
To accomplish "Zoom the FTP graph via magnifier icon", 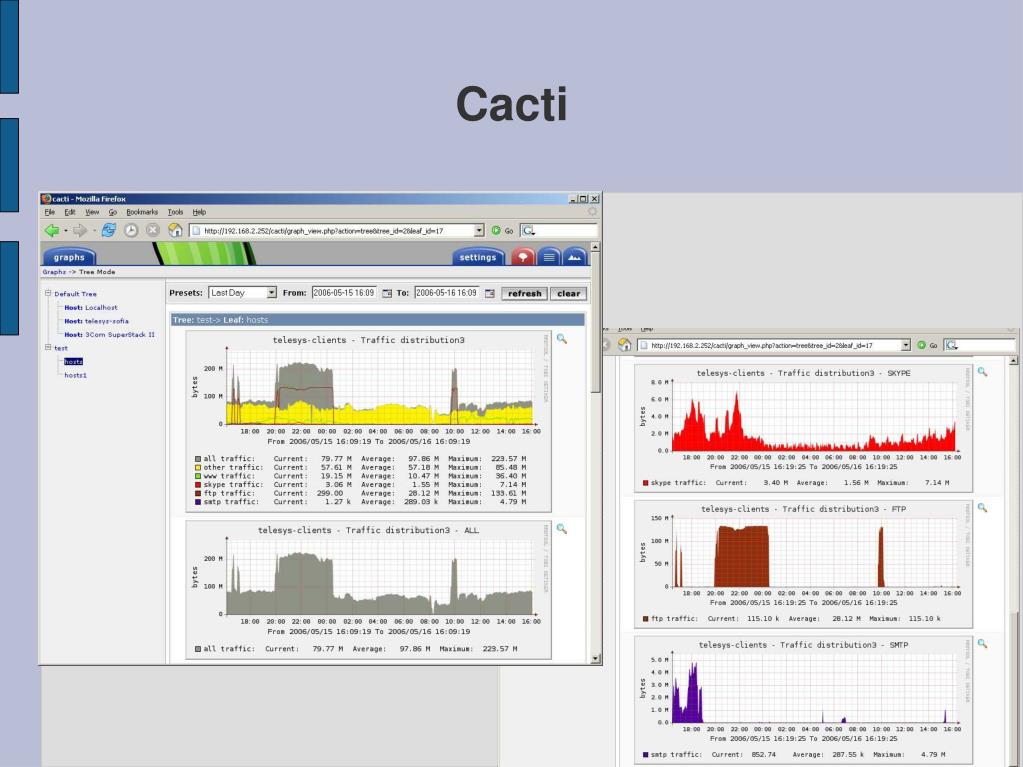I will (x=983, y=507).
